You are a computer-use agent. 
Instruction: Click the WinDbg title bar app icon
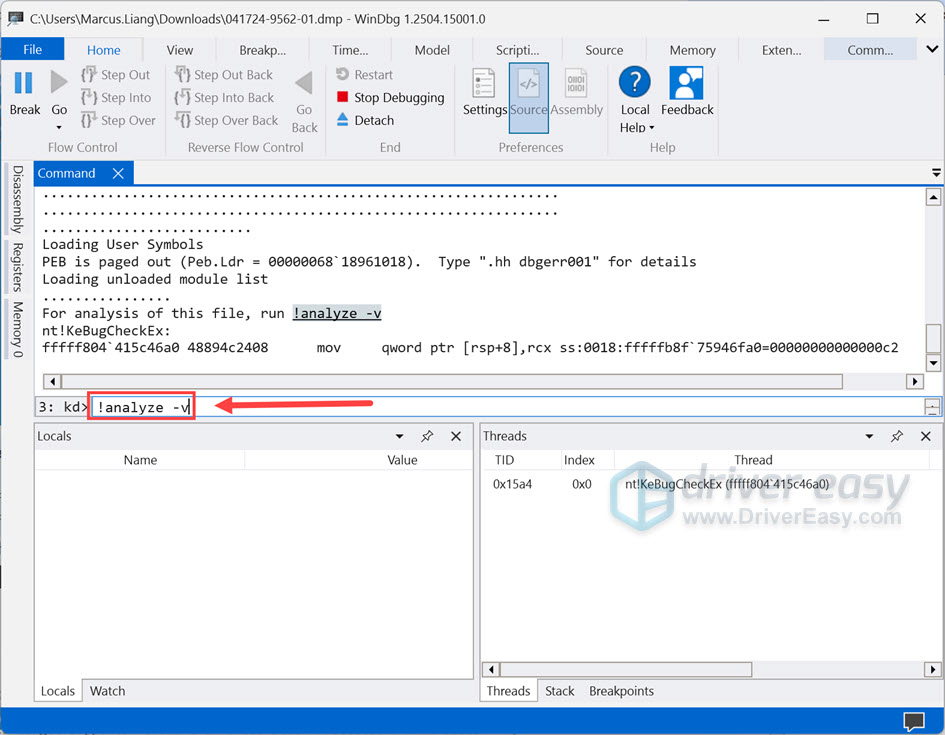pos(15,19)
